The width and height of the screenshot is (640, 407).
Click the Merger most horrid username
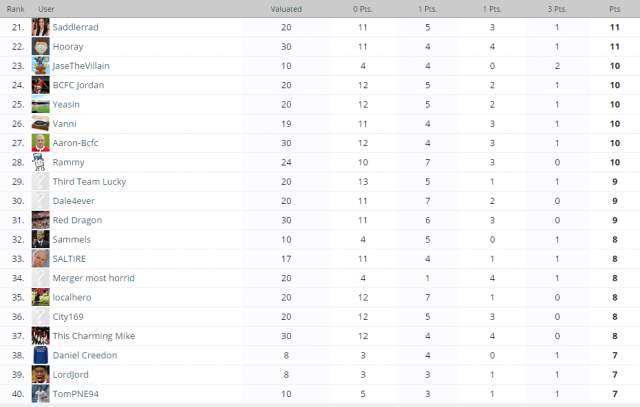point(93,278)
